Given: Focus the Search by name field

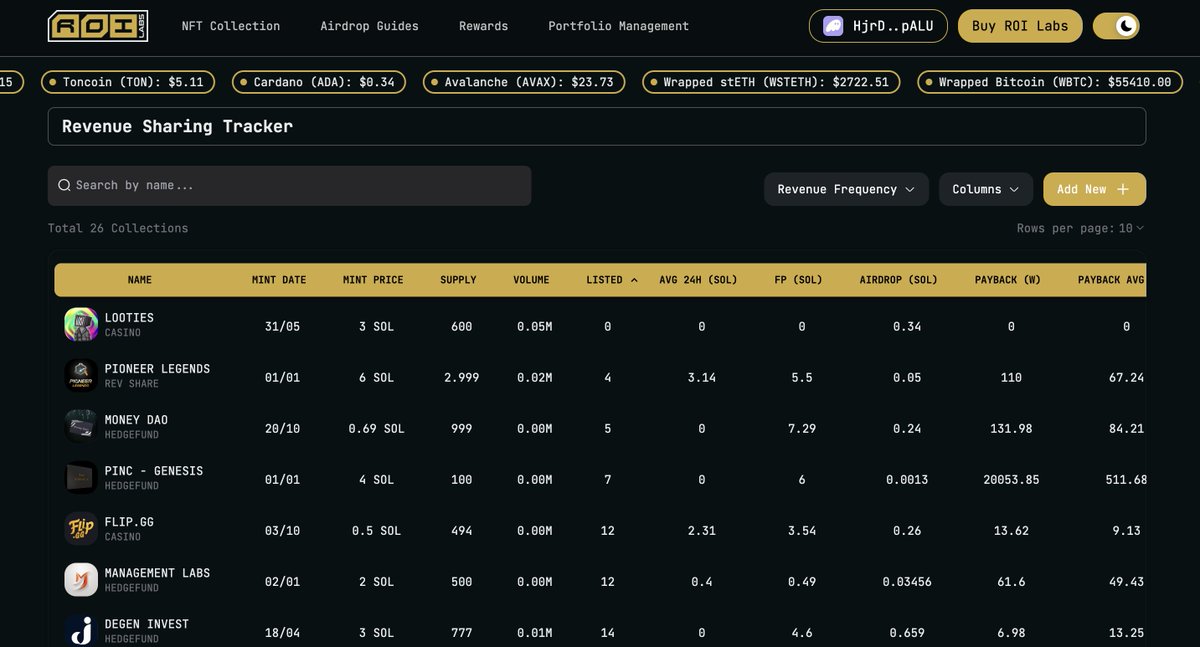Looking at the screenshot, I should (289, 186).
